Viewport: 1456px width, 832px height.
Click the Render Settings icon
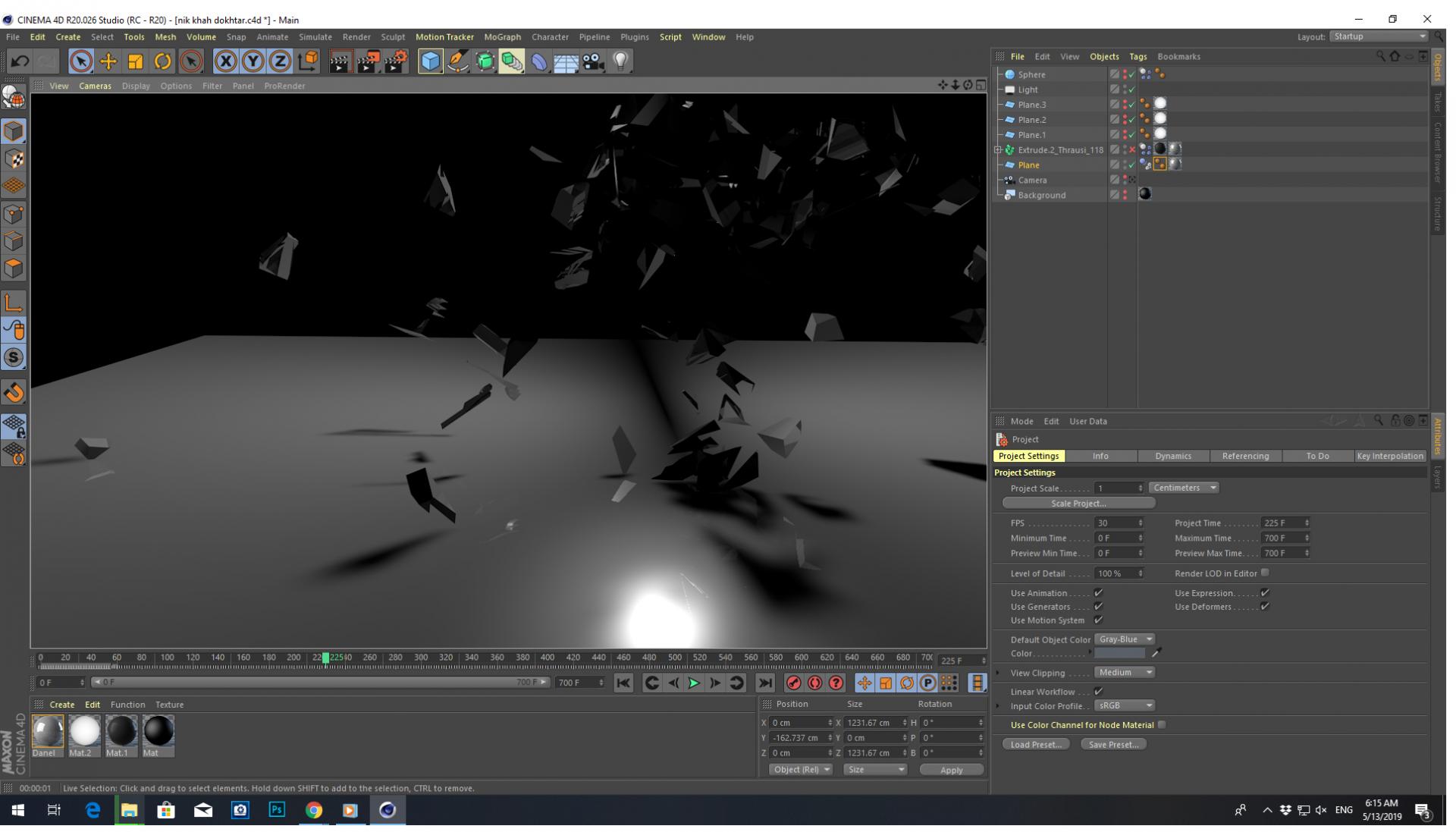pyautogui.click(x=397, y=62)
